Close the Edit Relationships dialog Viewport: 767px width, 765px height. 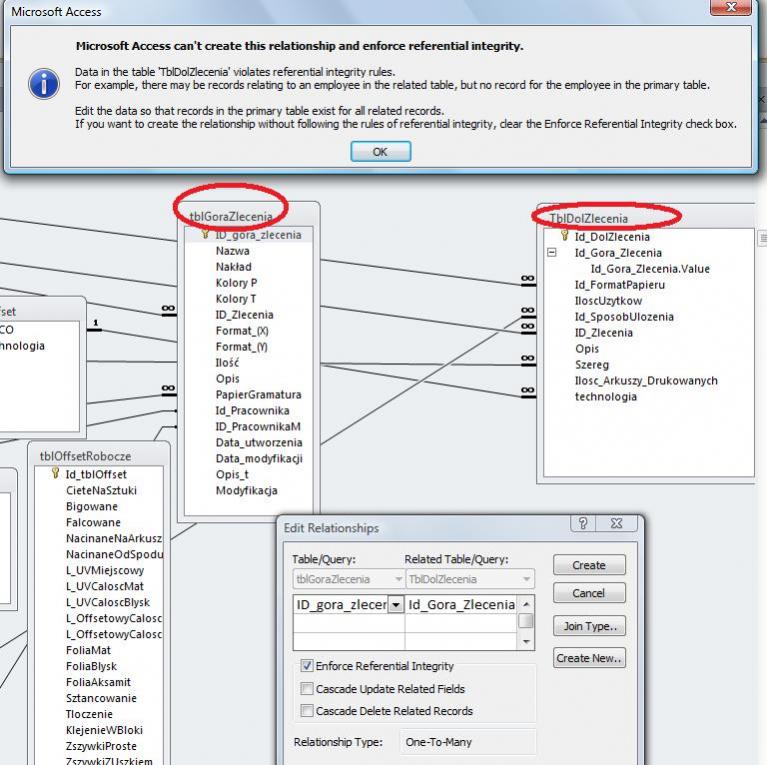pyautogui.click(x=617, y=524)
